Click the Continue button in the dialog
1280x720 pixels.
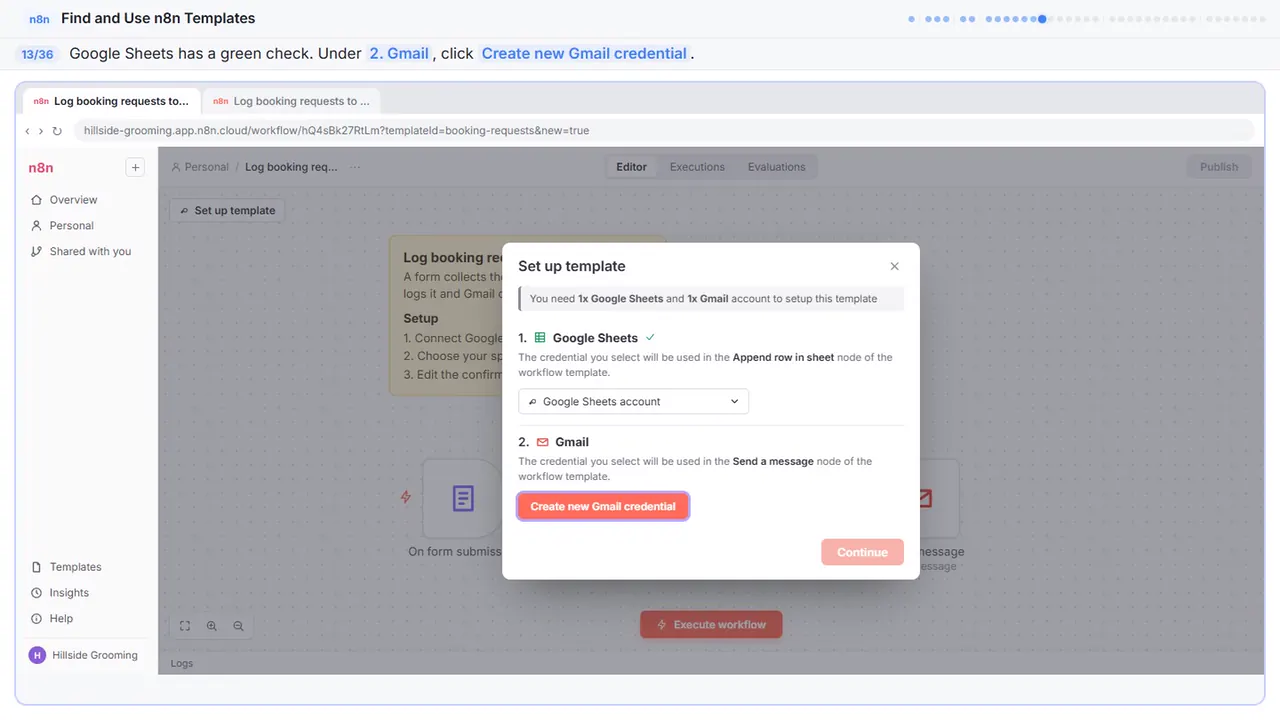click(862, 552)
